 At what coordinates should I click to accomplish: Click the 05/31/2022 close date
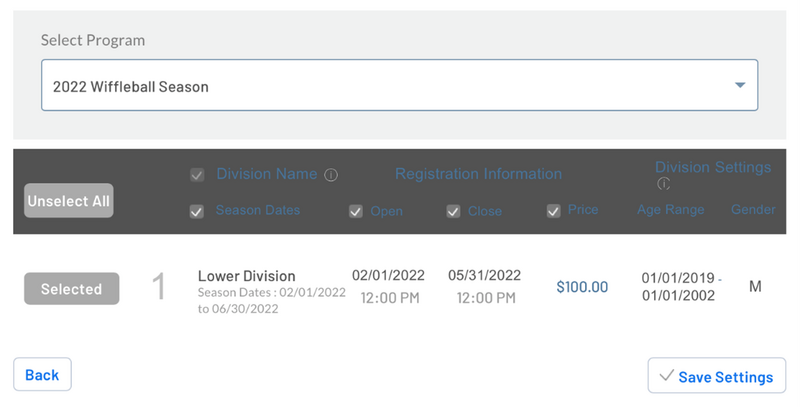[484, 275]
